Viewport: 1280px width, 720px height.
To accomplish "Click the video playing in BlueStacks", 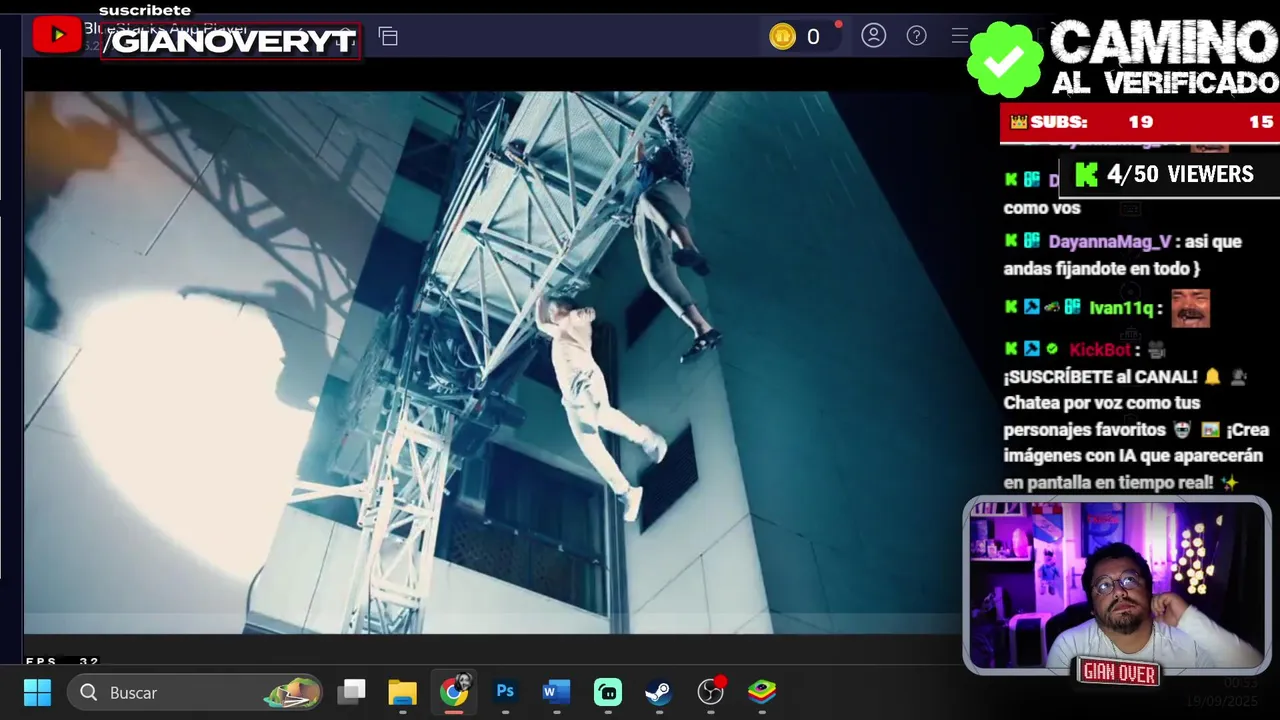I will click(490, 362).
